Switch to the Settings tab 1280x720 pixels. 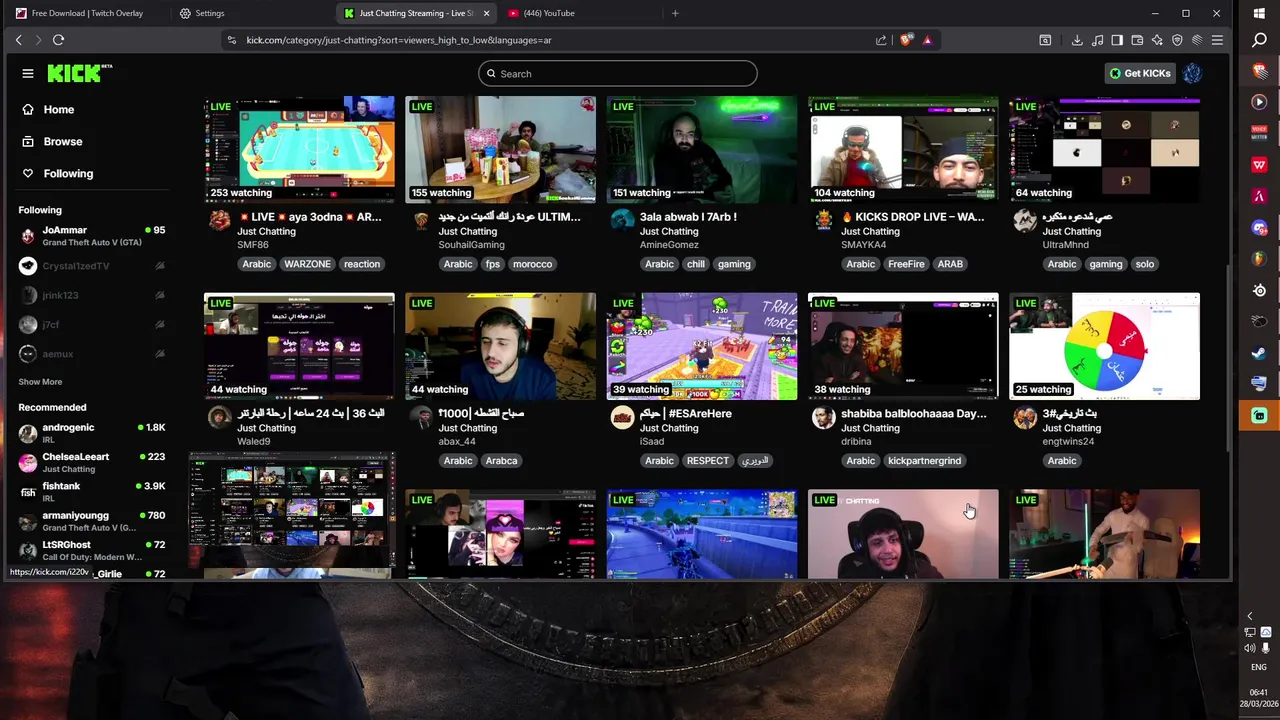click(250, 13)
